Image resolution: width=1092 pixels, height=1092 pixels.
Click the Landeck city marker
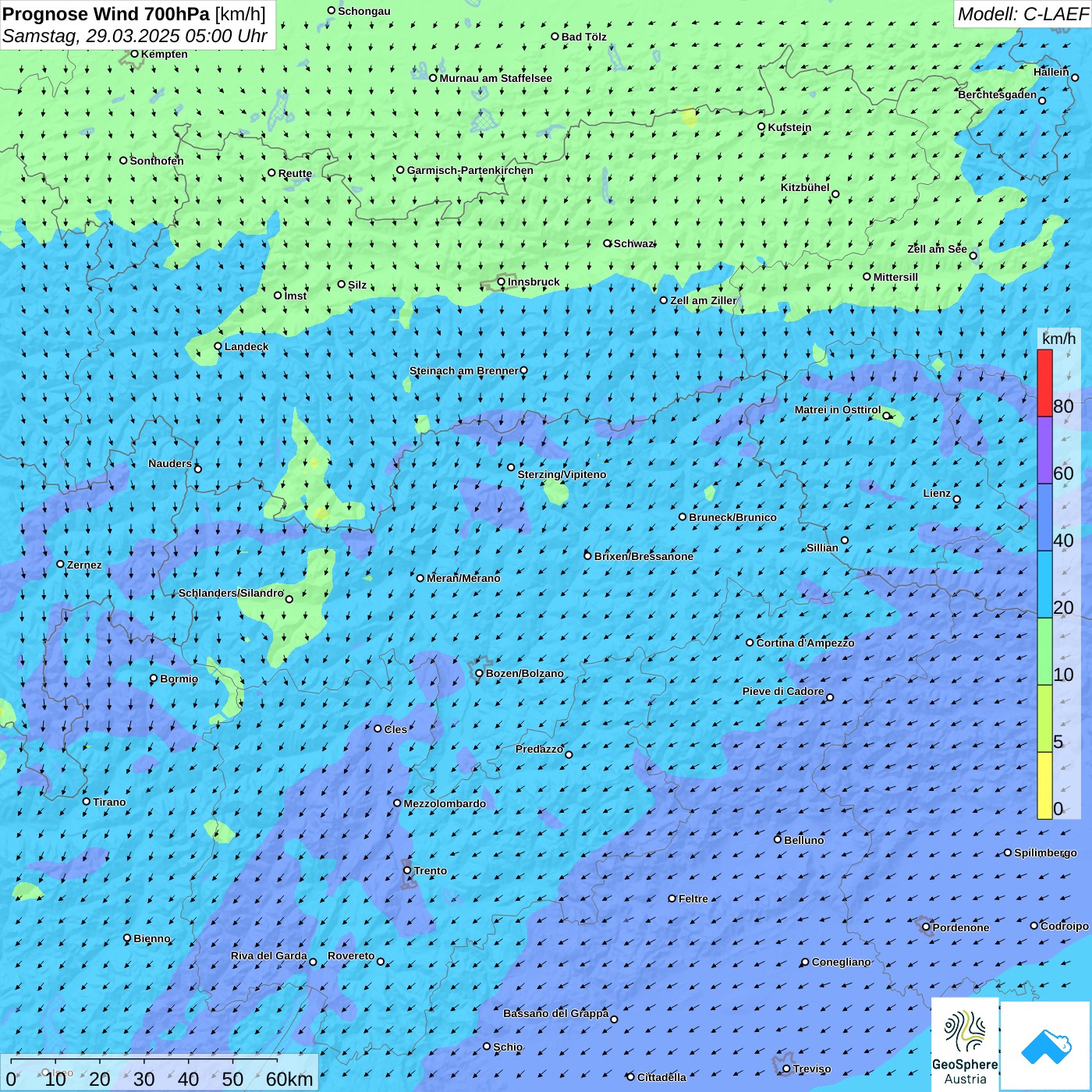point(218,346)
